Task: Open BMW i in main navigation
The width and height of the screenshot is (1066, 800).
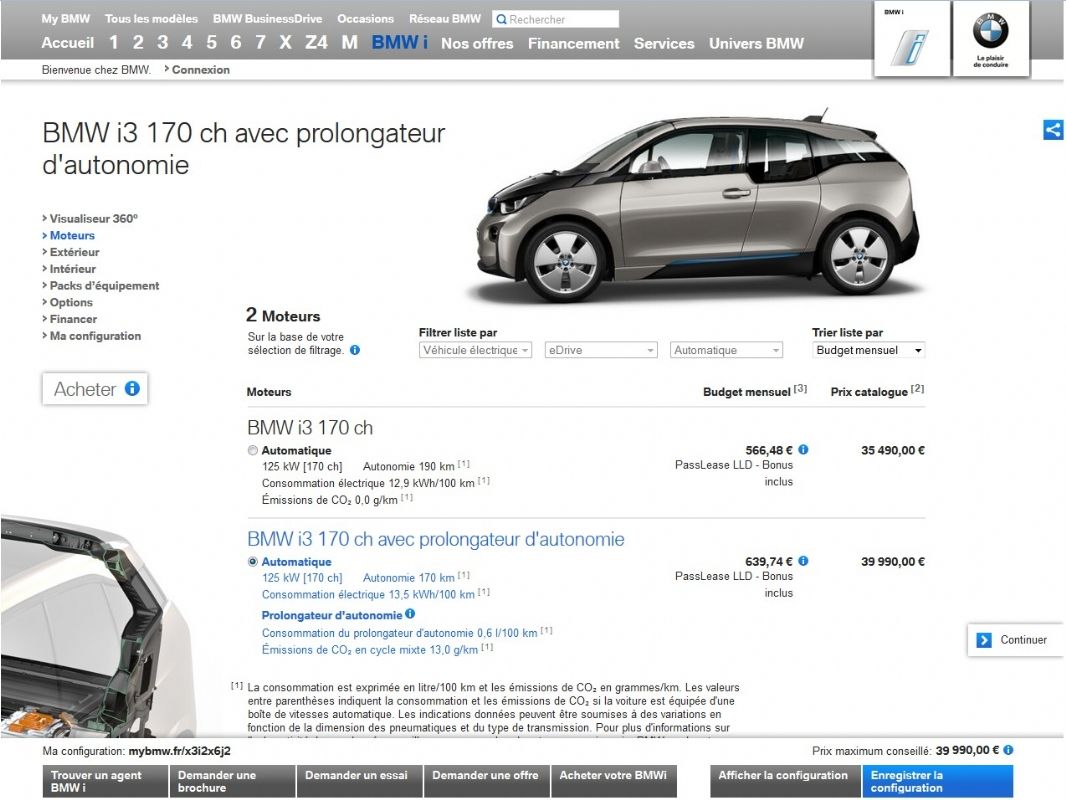Action: coord(400,42)
